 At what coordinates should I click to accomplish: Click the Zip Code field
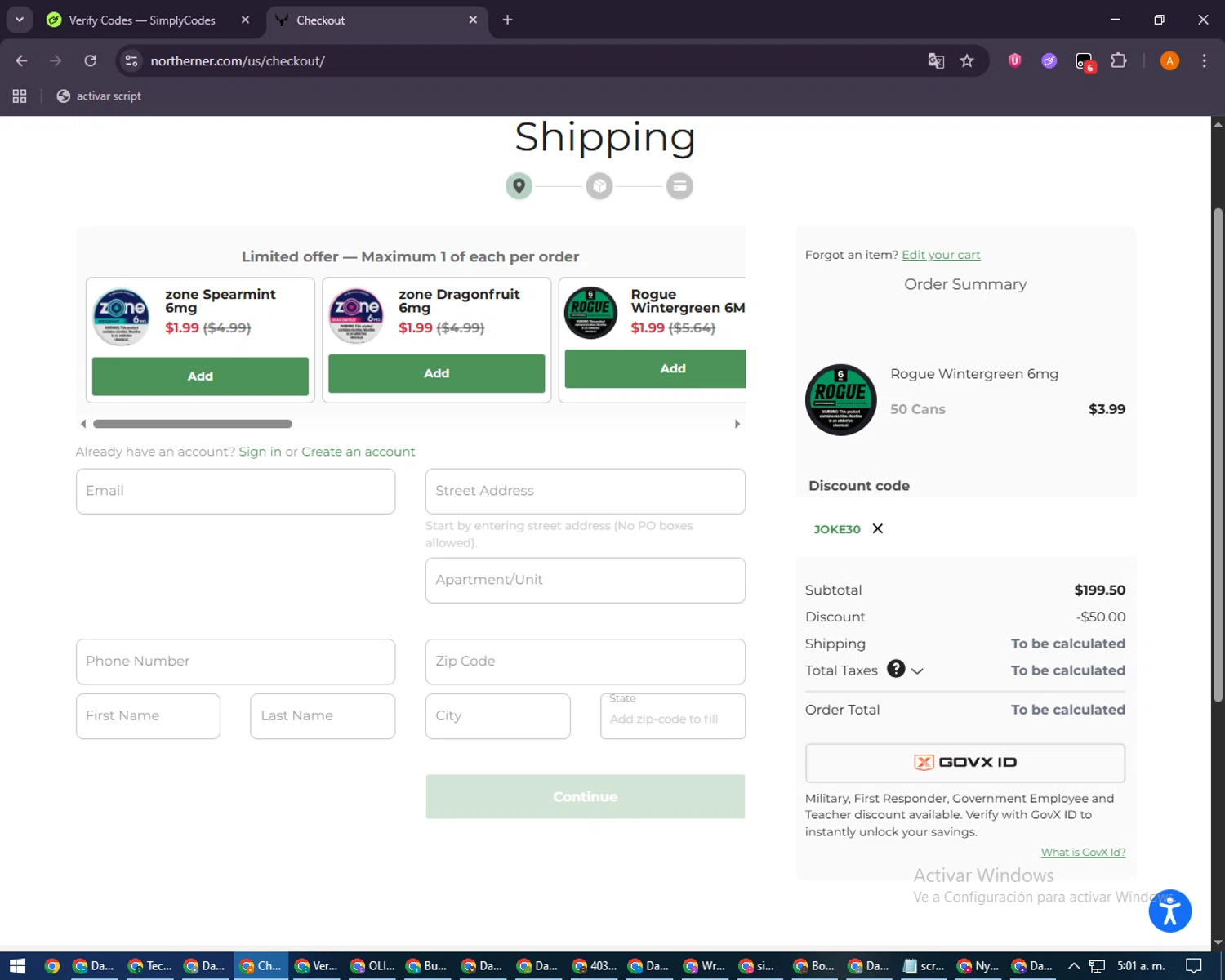click(x=585, y=661)
